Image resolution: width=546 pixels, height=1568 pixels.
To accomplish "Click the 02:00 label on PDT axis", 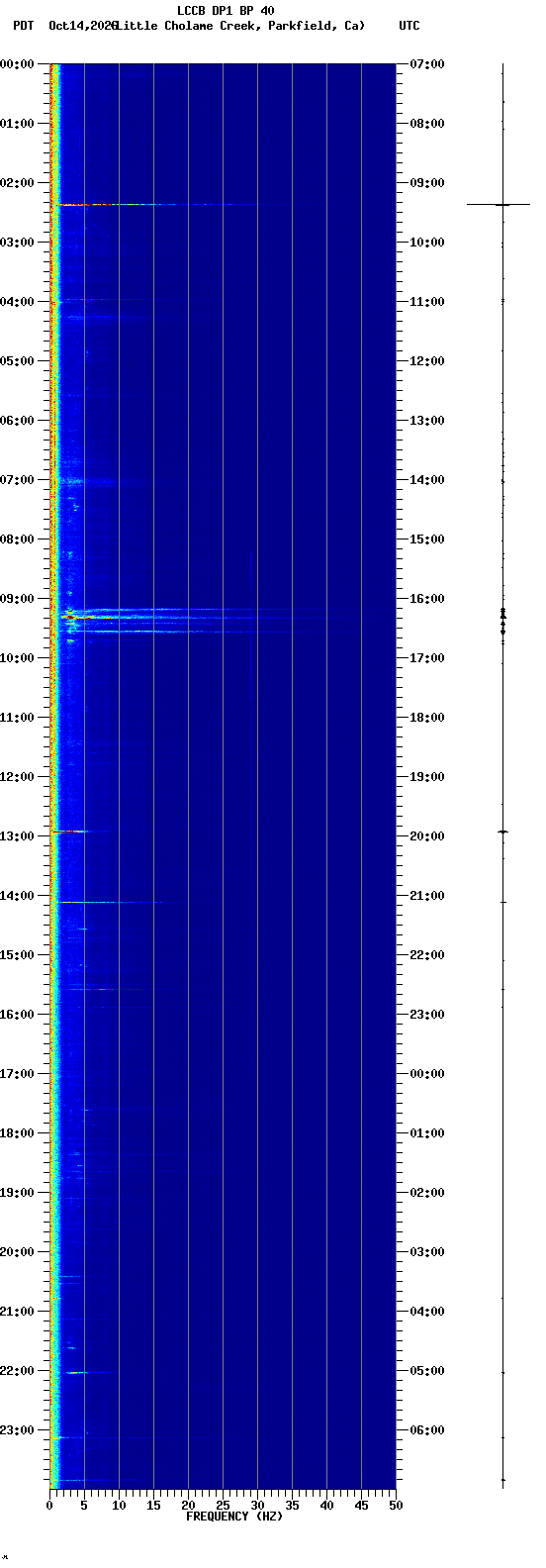I will pos(18,183).
